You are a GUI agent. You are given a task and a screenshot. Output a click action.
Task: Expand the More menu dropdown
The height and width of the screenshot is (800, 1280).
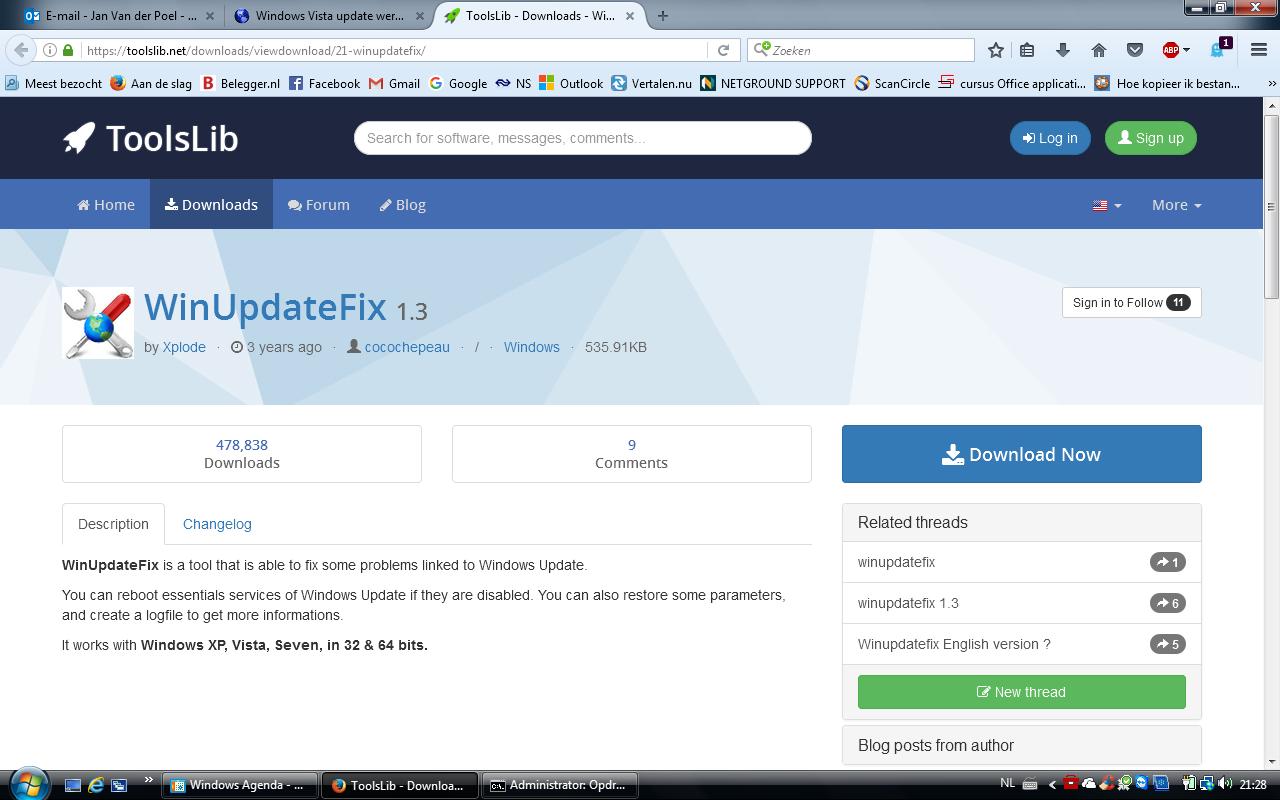pos(1176,205)
